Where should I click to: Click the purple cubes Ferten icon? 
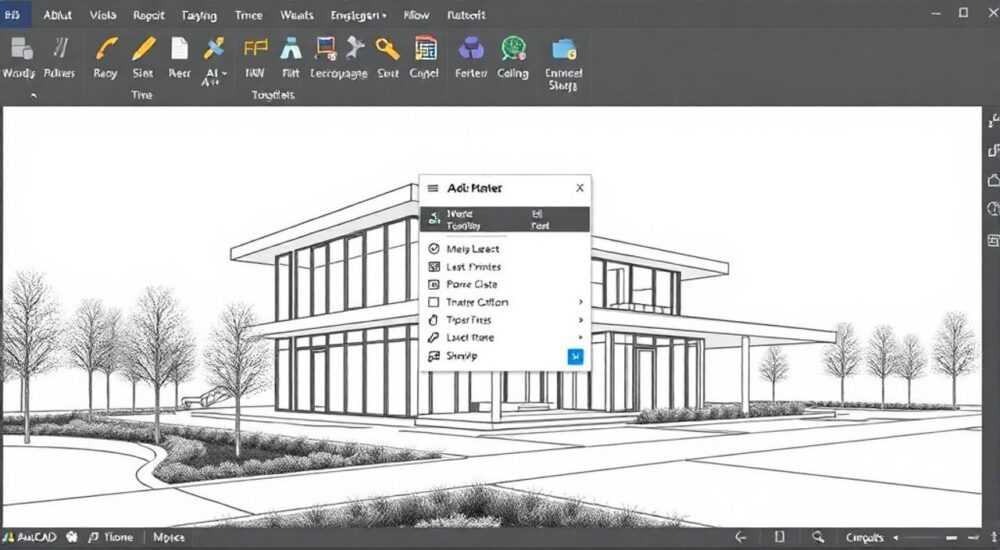(x=471, y=48)
